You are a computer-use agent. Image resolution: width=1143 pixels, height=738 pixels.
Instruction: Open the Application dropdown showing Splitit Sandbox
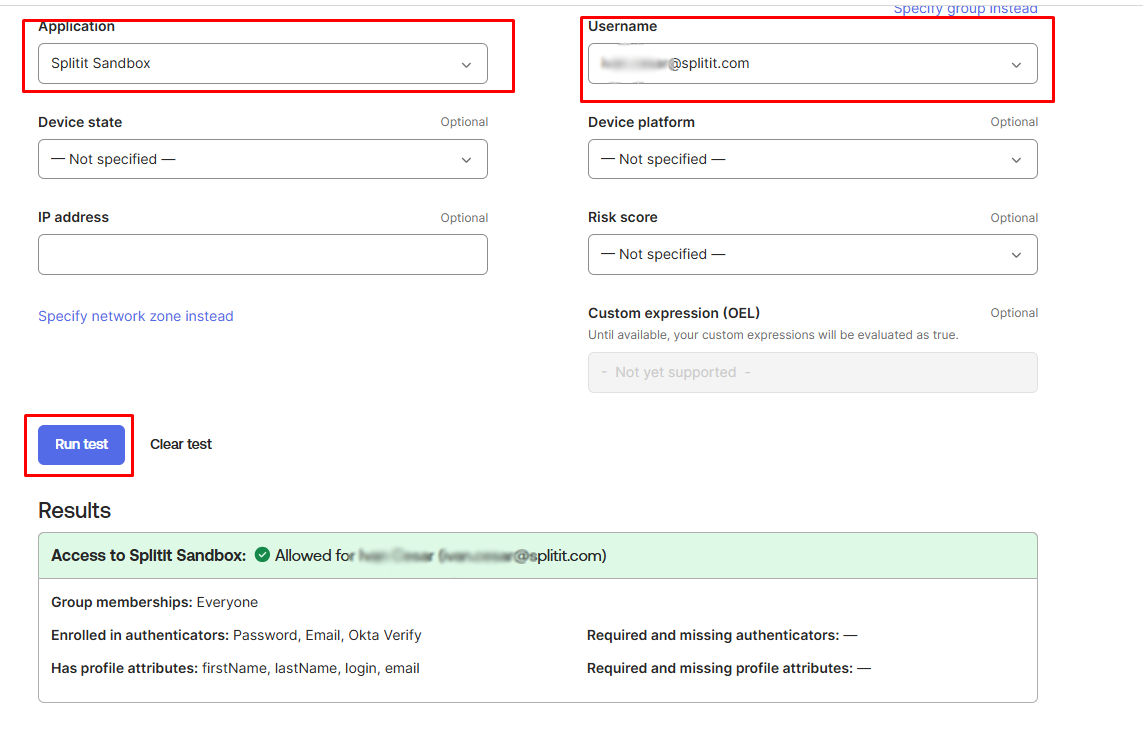[x=262, y=63]
